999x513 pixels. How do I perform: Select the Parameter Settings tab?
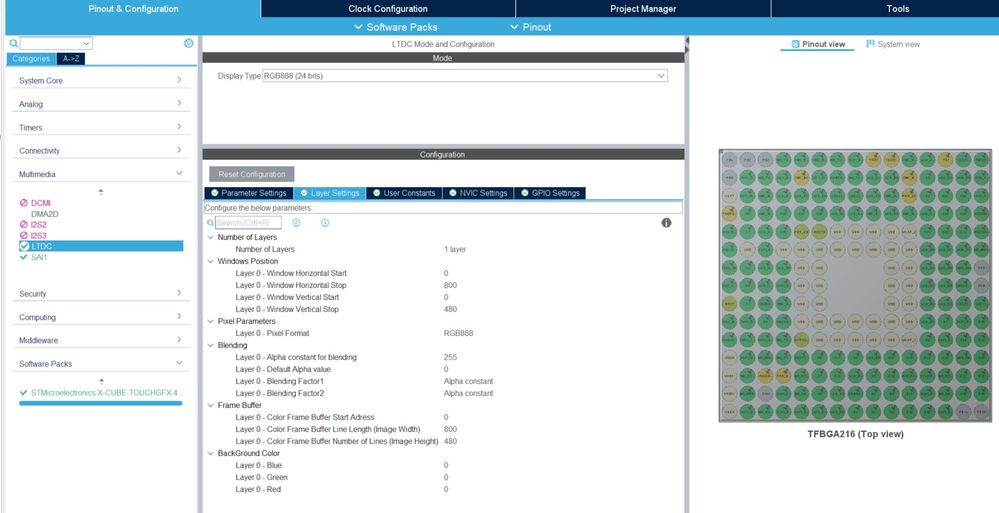click(248, 193)
